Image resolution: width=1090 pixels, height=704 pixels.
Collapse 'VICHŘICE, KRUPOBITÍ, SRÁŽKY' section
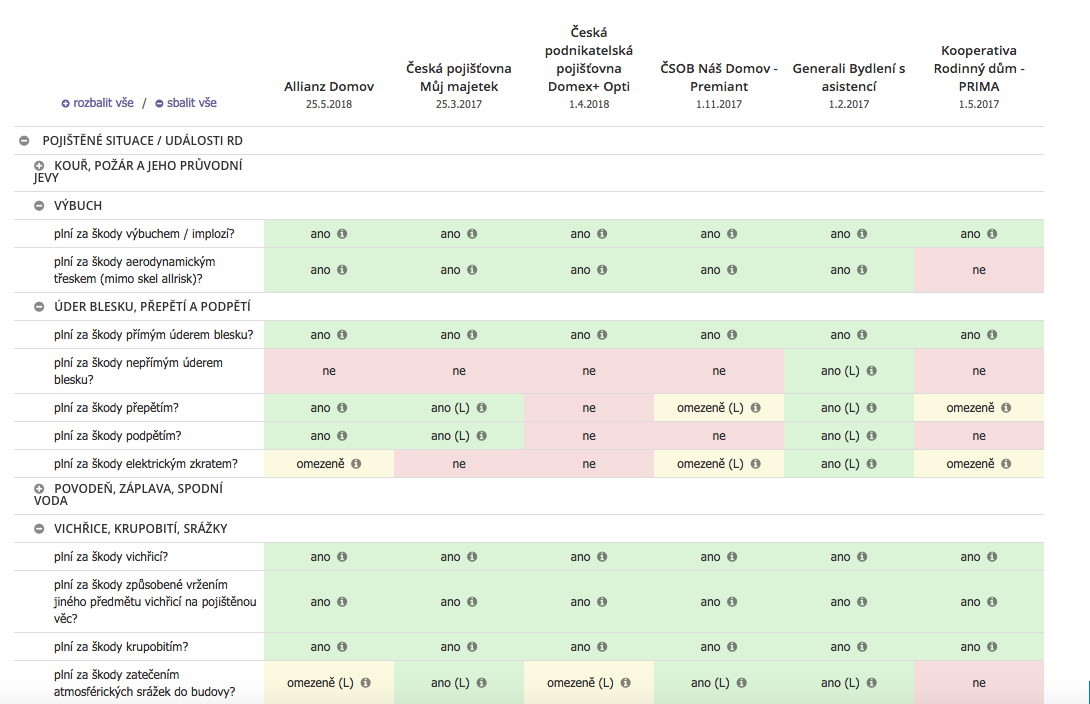tap(39, 529)
